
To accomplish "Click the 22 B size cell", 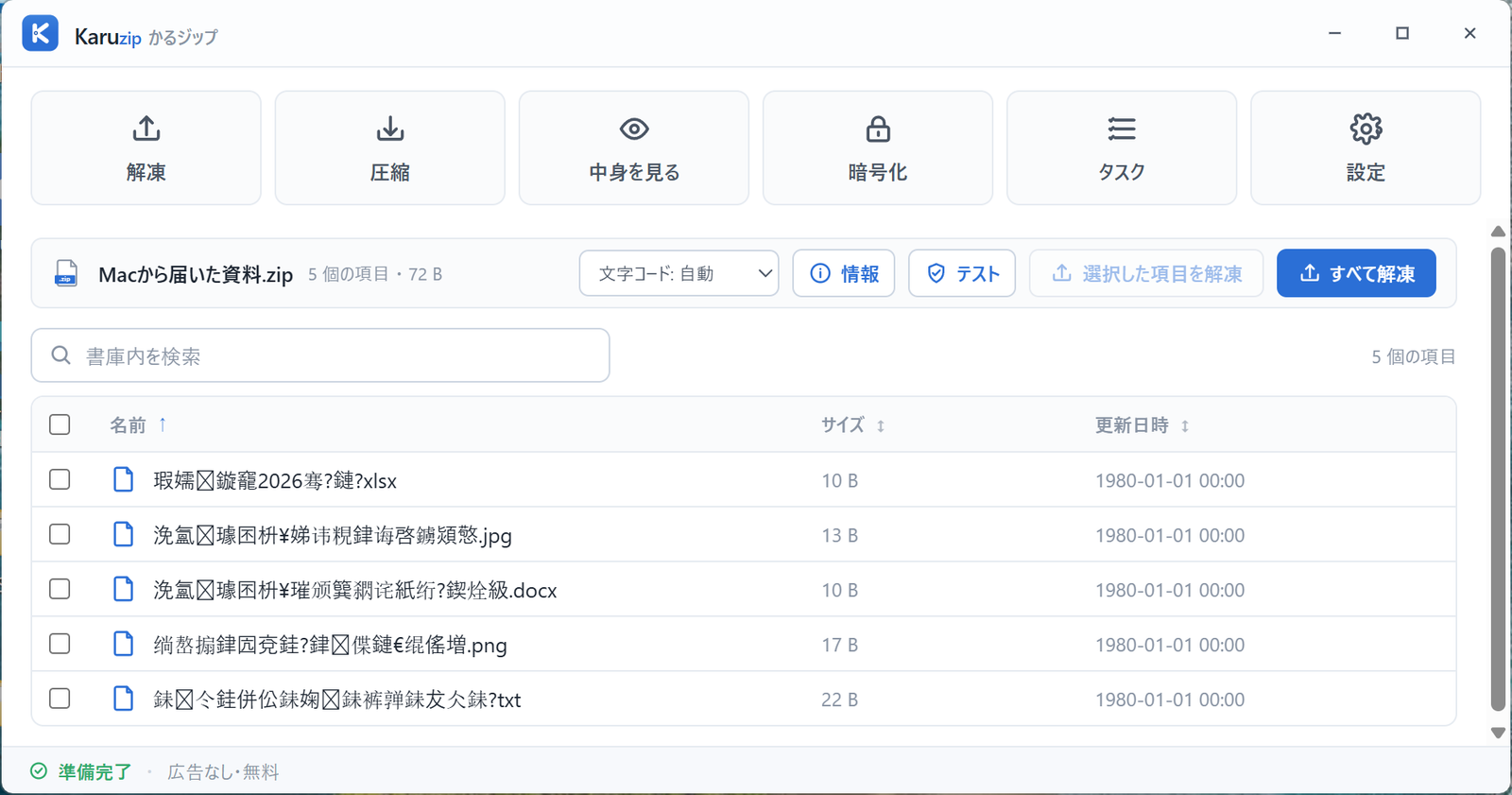I will pyautogui.click(x=840, y=700).
